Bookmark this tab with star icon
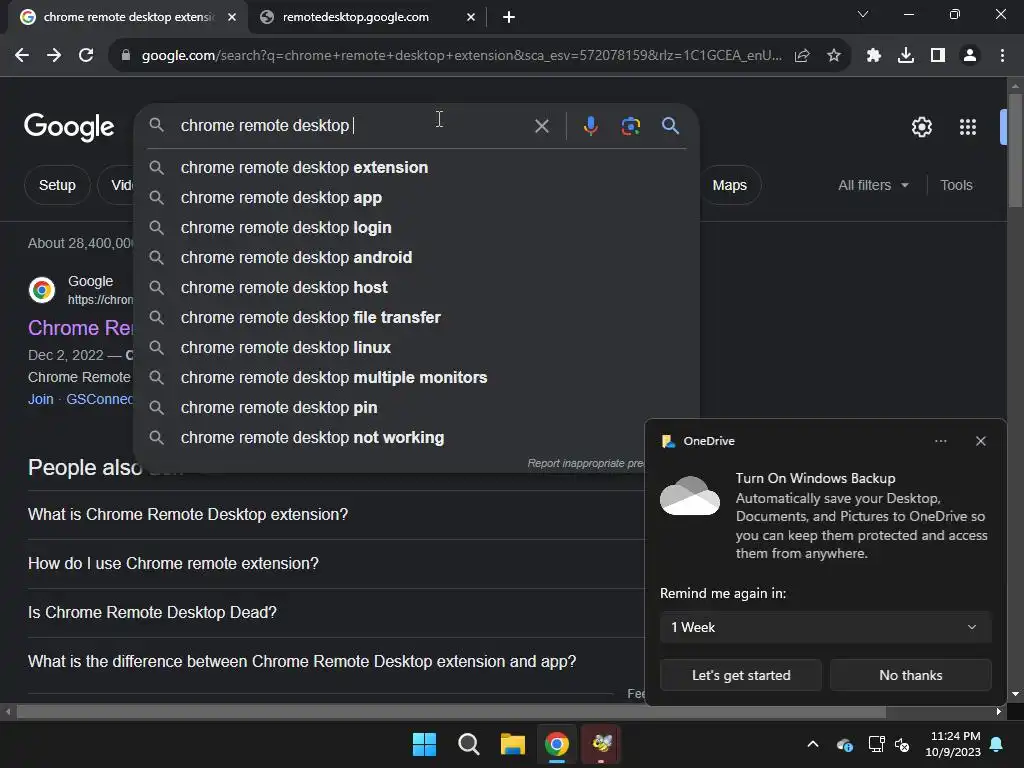Viewport: 1024px width, 768px height. 834,56
